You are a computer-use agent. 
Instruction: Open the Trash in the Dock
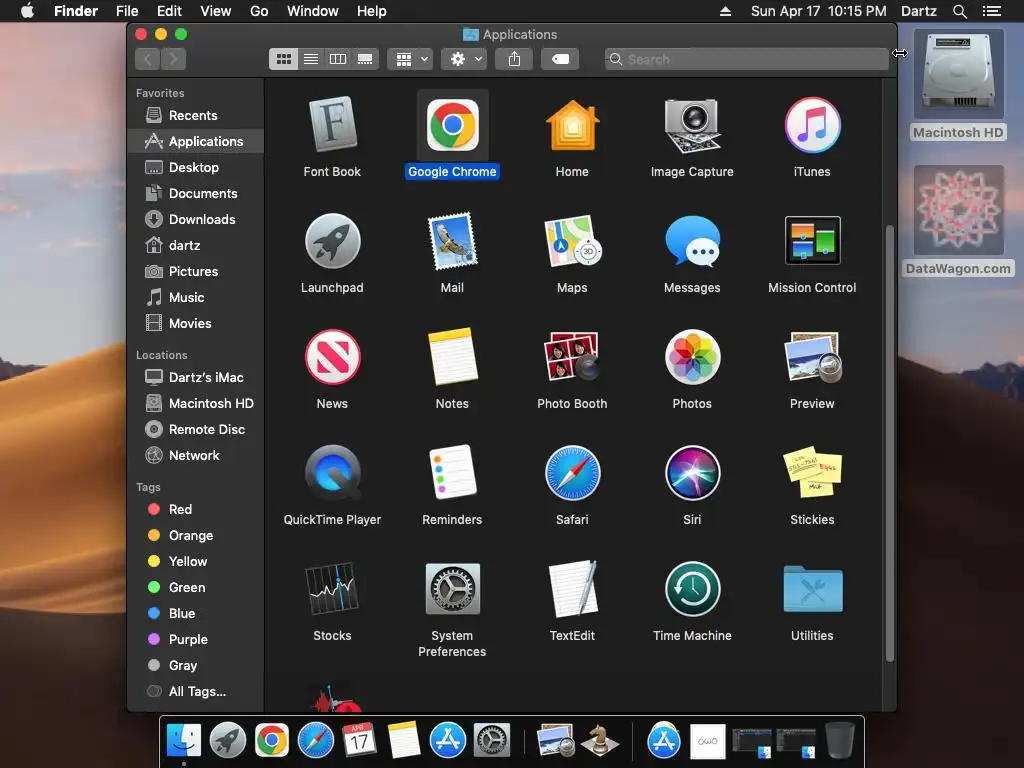pos(839,740)
